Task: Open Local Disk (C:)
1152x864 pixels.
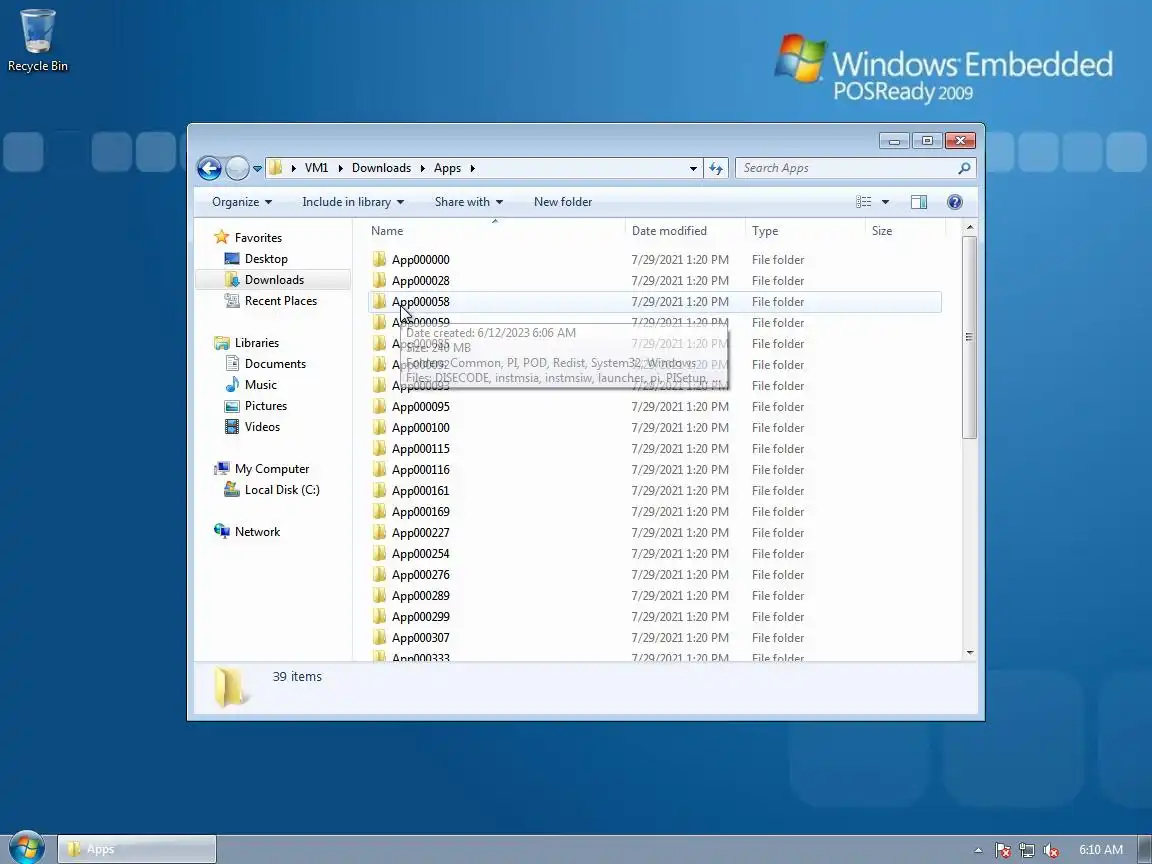Action: [282, 490]
